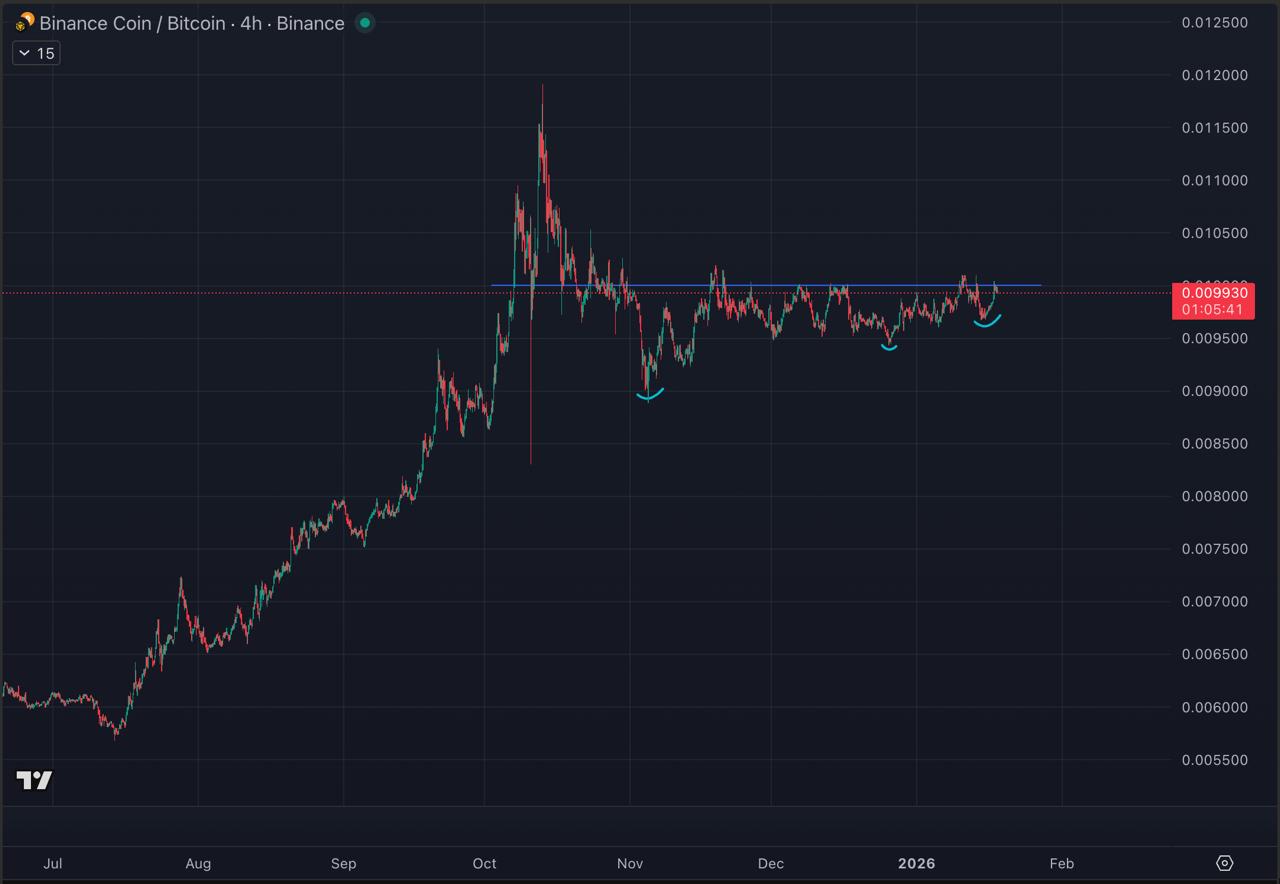Click the Jul label on the time axis
This screenshot has height=884, width=1280.
pyautogui.click(x=53, y=863)
